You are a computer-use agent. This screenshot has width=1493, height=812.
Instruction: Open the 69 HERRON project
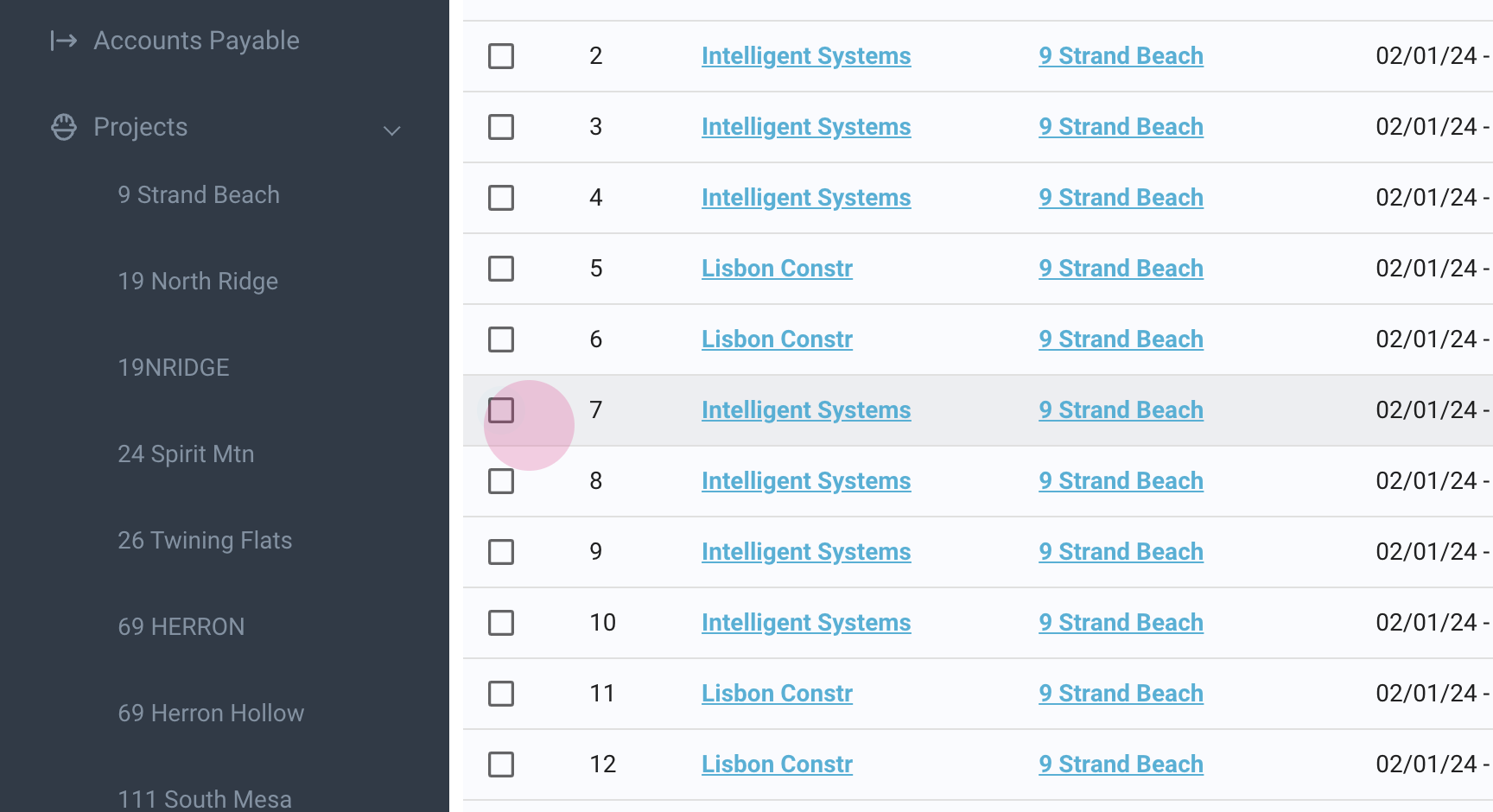pyautogui.click(x=181, y=627)
